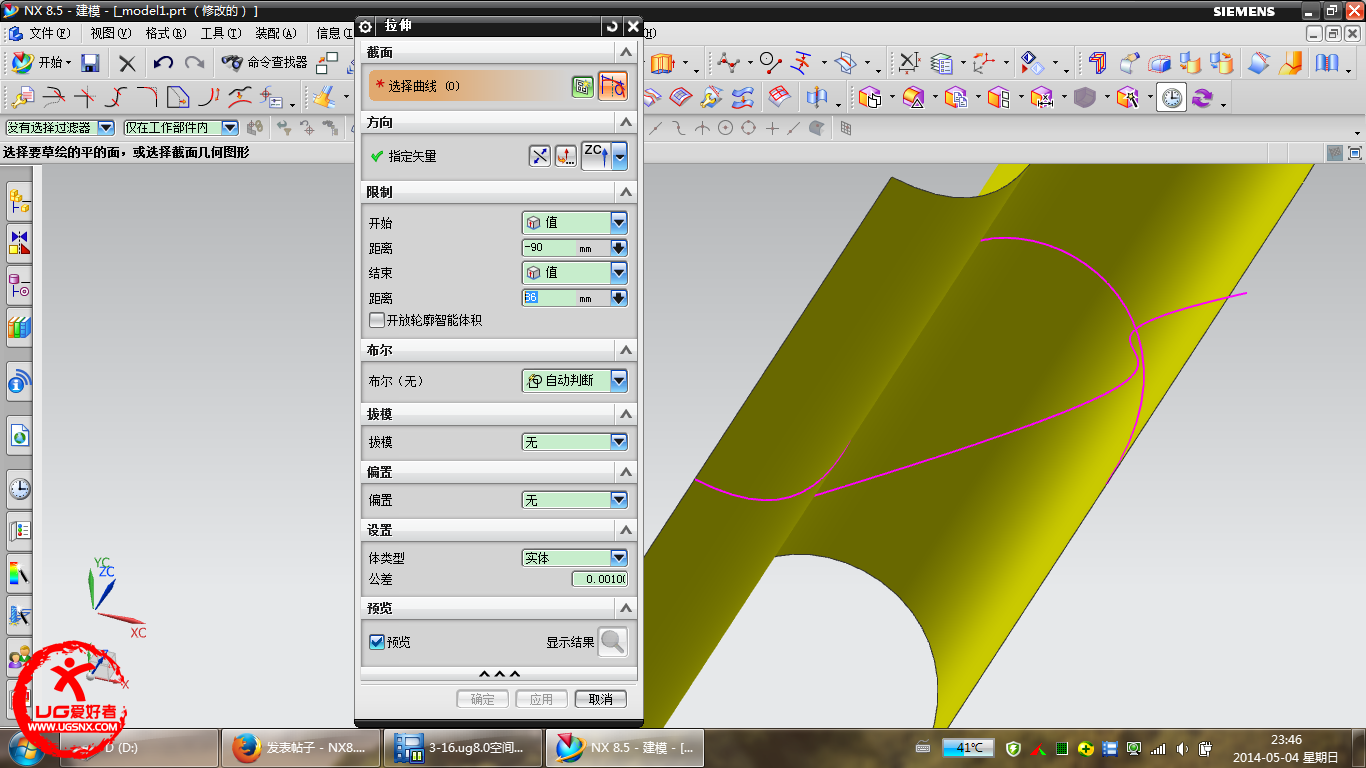This screenshot has width=1366, height=768.
Task: Open Assembly Navigator in resource bar
Action: (x=19, y=201)
